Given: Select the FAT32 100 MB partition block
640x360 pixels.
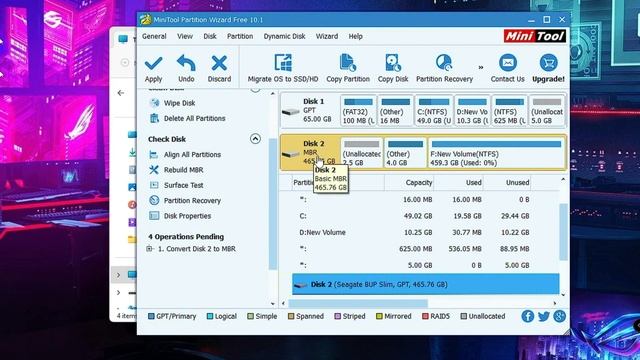Looking at the screenshot, I should coord(358,111).
